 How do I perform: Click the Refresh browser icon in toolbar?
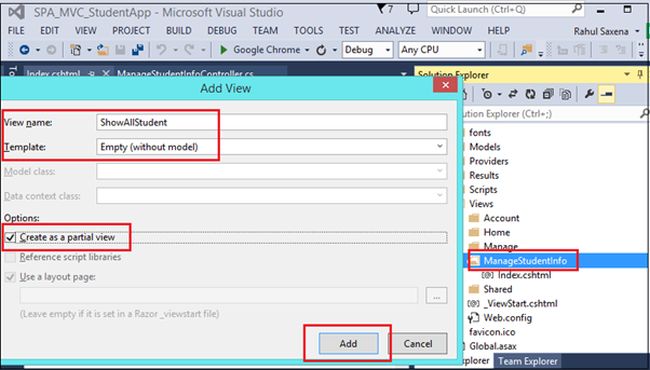pyautogui.click(x=321, y=51)
